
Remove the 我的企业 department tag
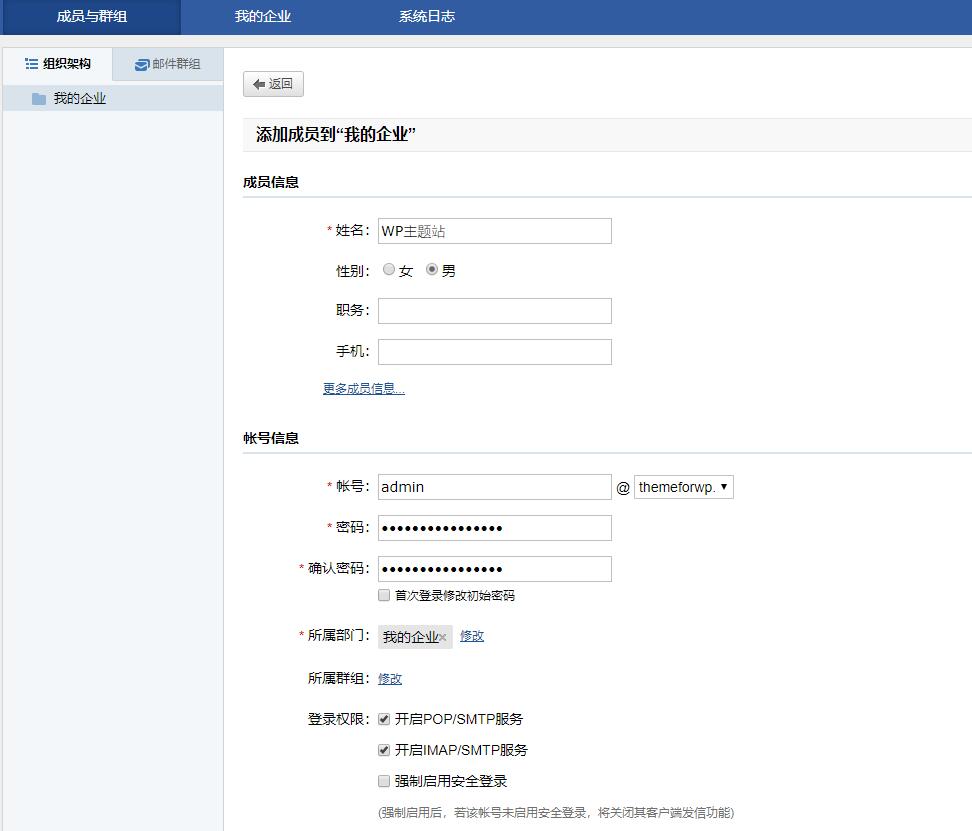pos(443,637)
